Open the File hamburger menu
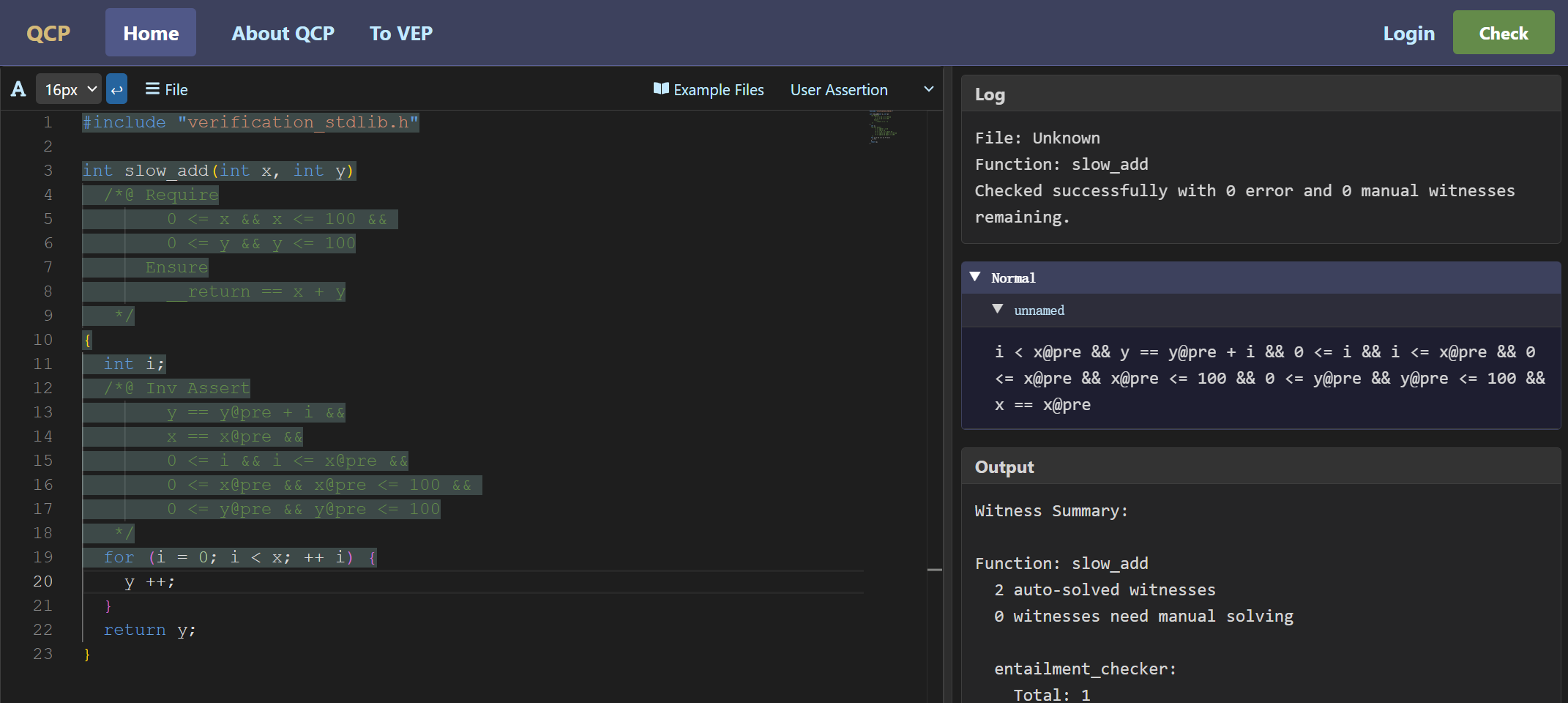The width and height of the screenshot is (1568, 703). (166, 89)
